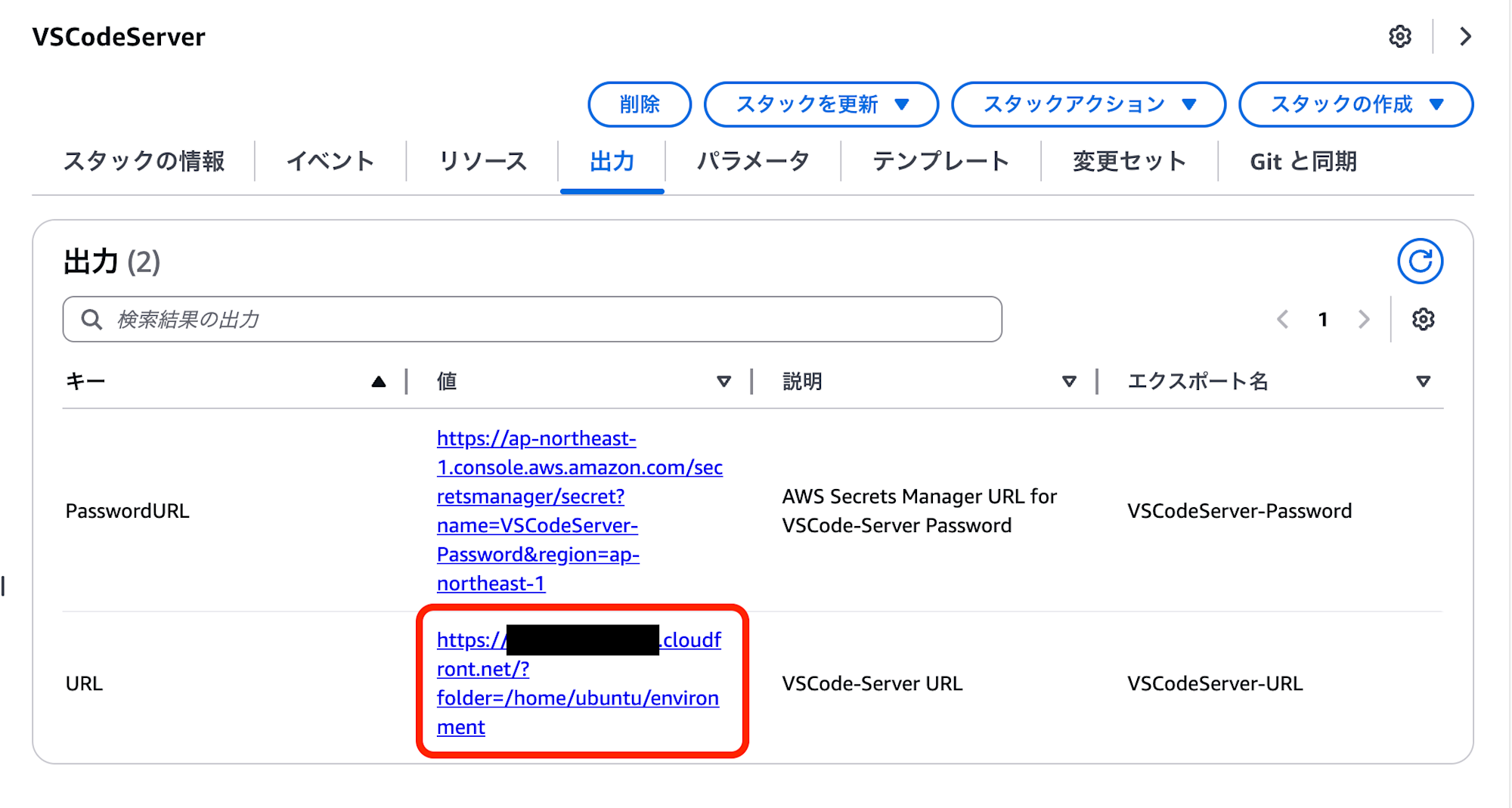
Task: Switch to リソース tab
Action: [482, 161]
